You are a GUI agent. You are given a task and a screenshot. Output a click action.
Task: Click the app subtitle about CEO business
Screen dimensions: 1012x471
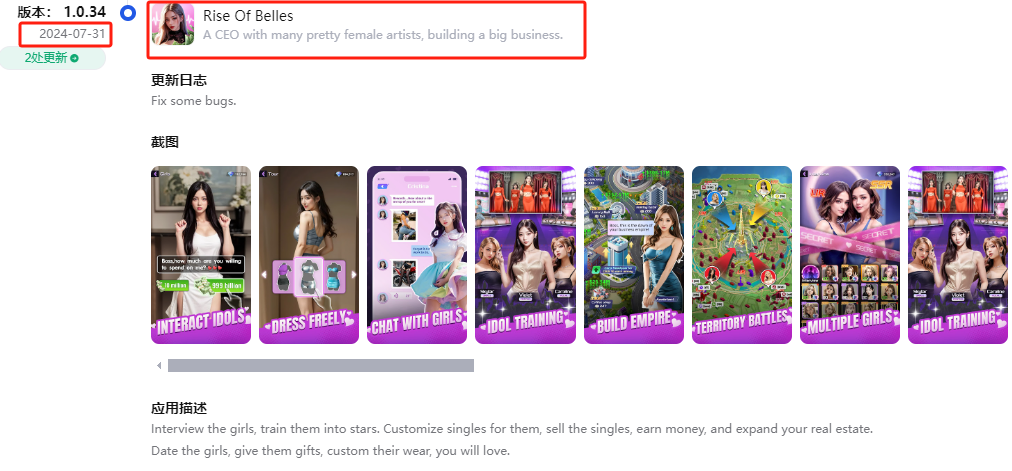pos(383,35)
